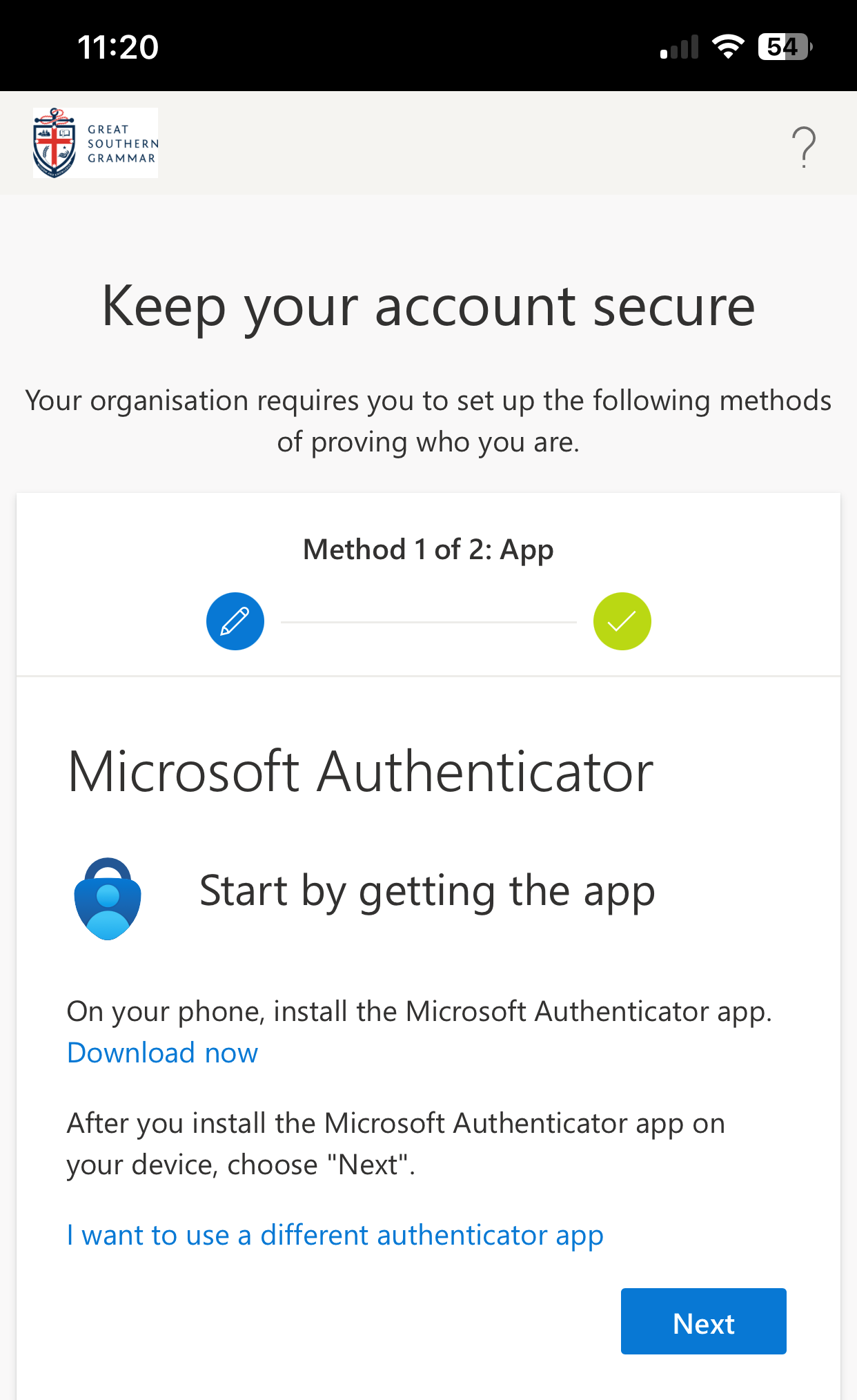Viewport: 857px width, 1400px height.
Task: Click the Great Southern Grammar crest logo
Action: pos(95,143)
